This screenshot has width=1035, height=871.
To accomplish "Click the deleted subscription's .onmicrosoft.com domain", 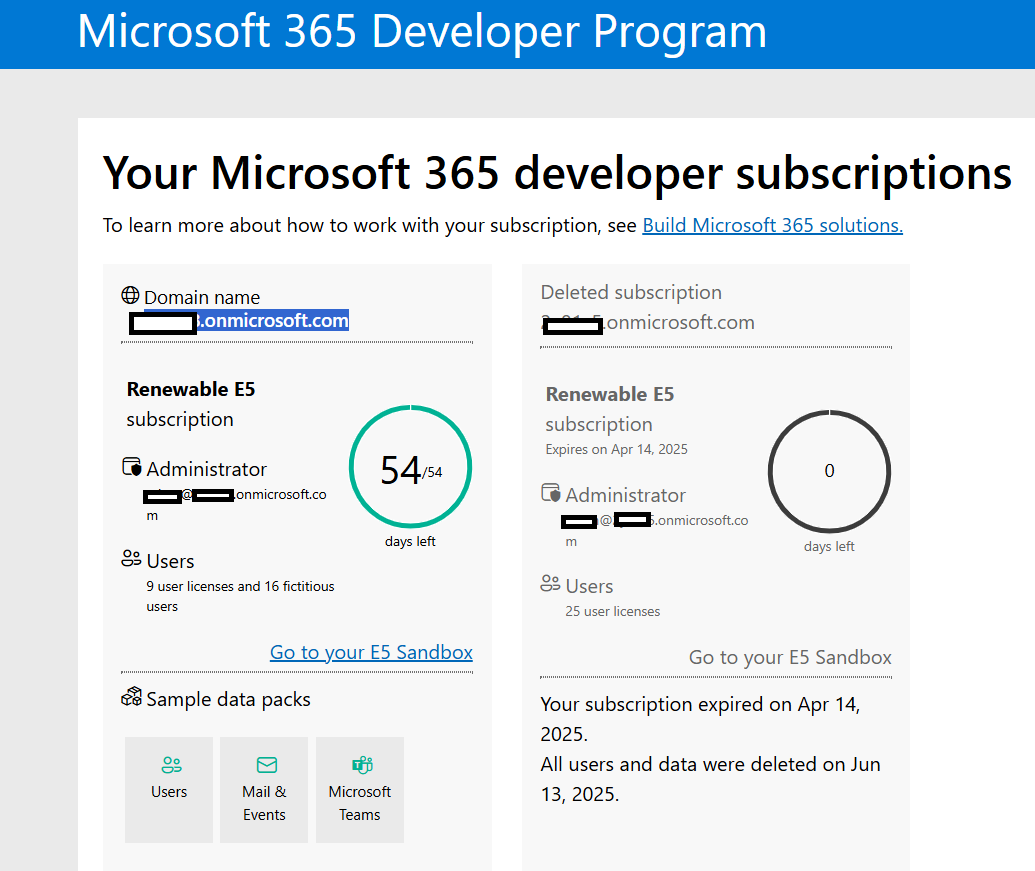I will [648, 323].
